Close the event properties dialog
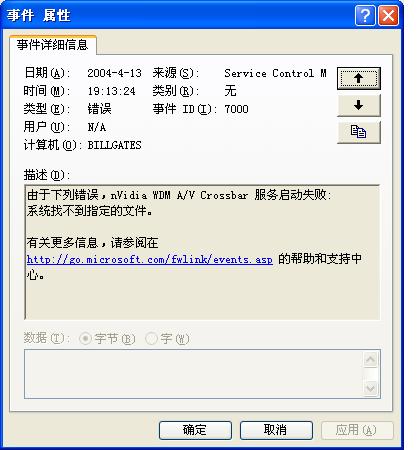The image size is (417, 450). [x=388, y=15]
